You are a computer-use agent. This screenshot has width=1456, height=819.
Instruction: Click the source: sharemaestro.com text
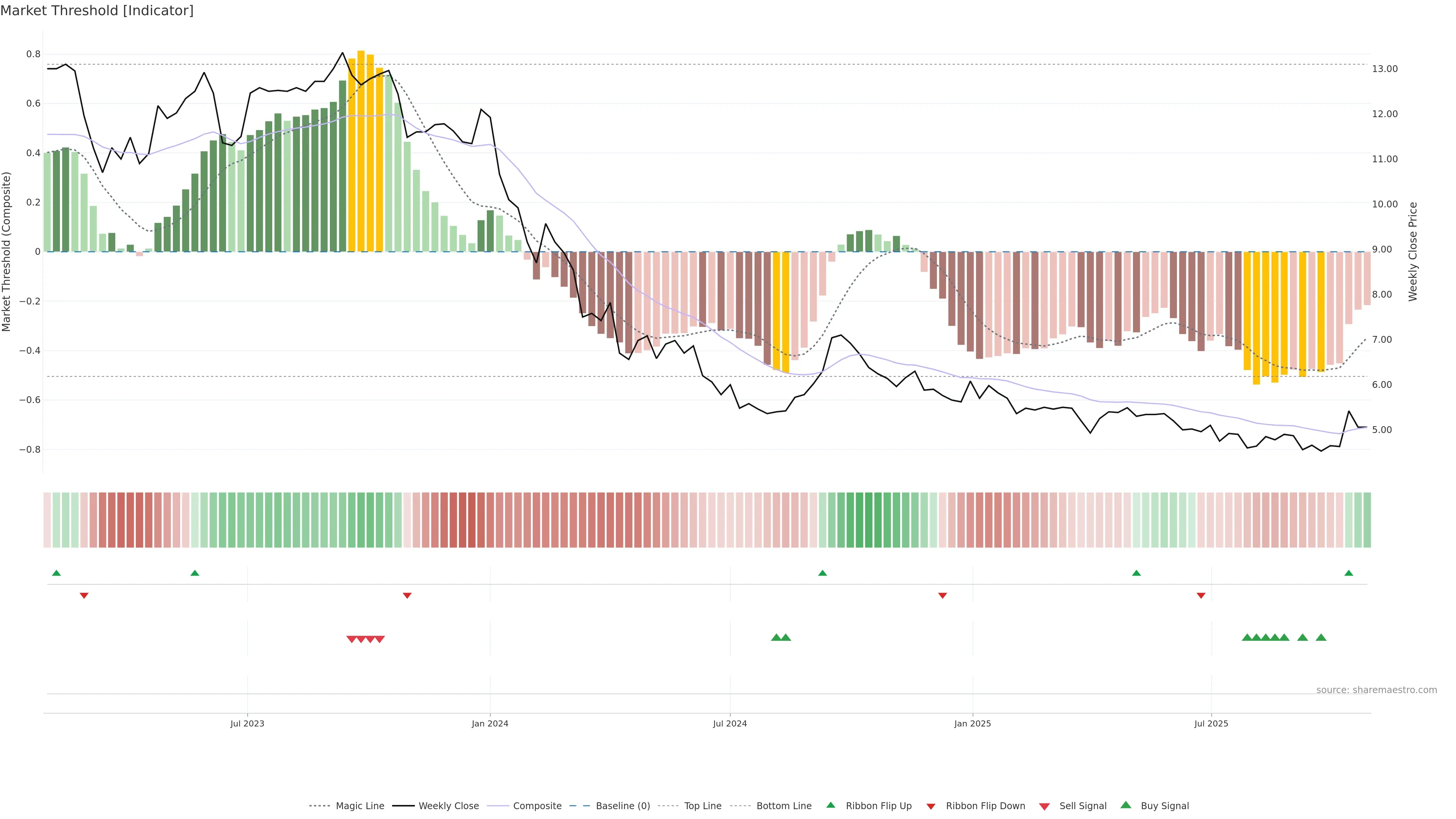(1376, 690)
